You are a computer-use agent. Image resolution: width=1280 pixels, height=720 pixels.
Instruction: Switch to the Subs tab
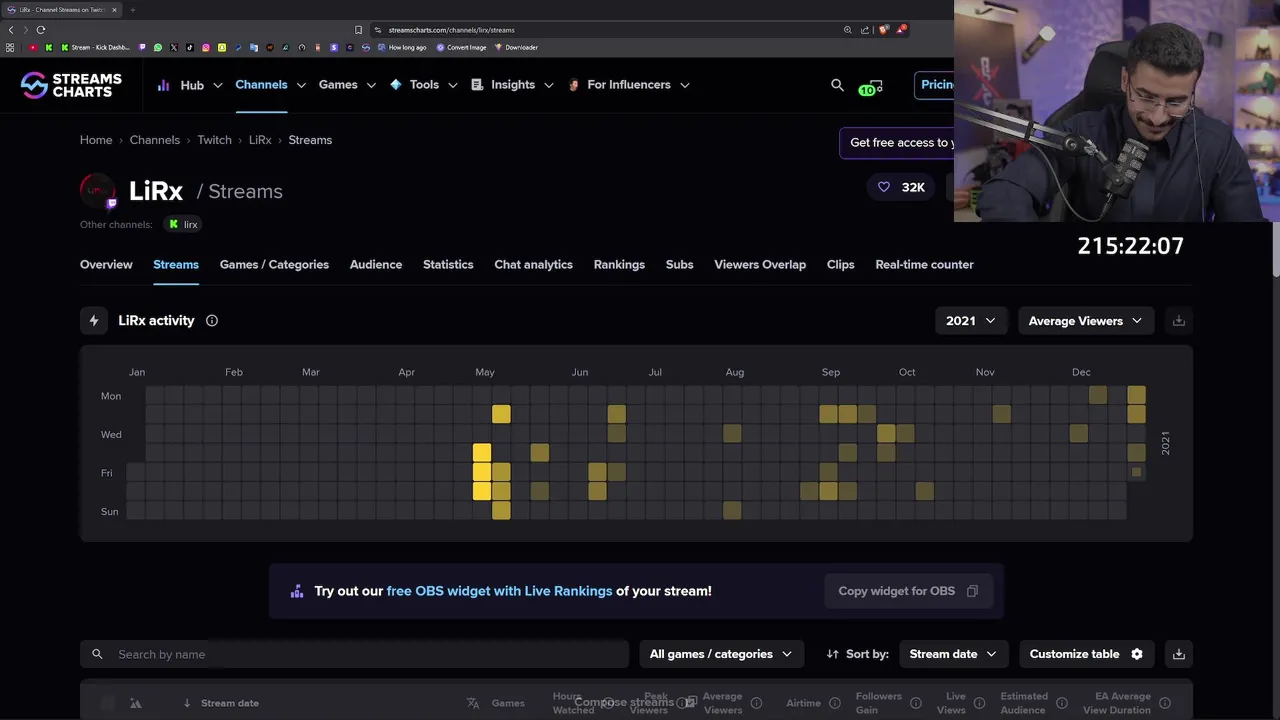click(679, 265)
